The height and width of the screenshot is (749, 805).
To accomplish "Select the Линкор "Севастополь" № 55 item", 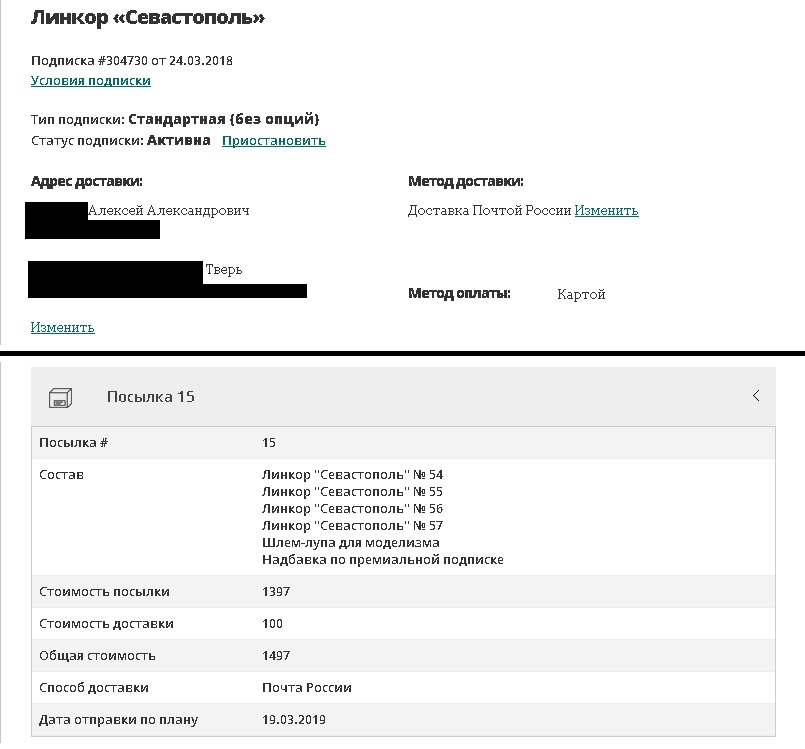I will click(352, 492).
